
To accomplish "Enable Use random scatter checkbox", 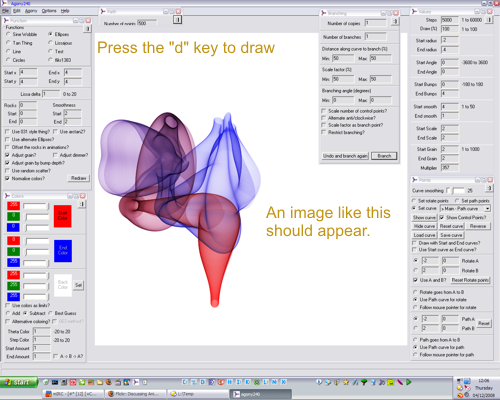I will [7, 171].
